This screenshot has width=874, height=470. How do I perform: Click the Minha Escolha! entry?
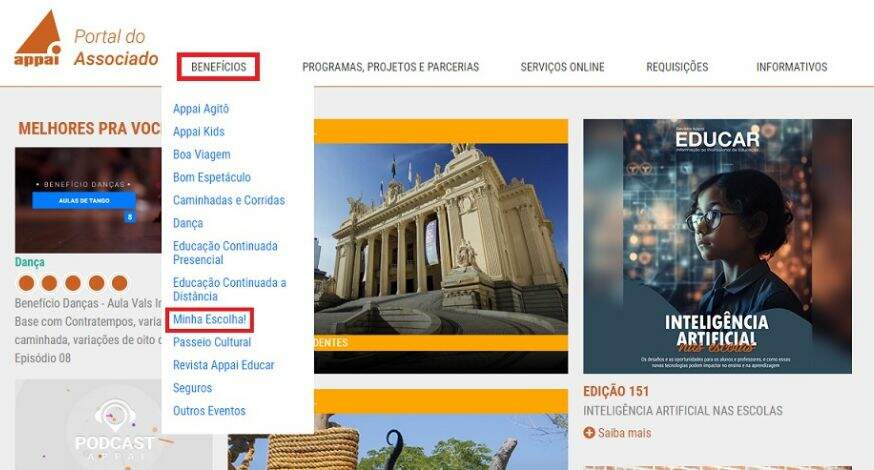209,319
